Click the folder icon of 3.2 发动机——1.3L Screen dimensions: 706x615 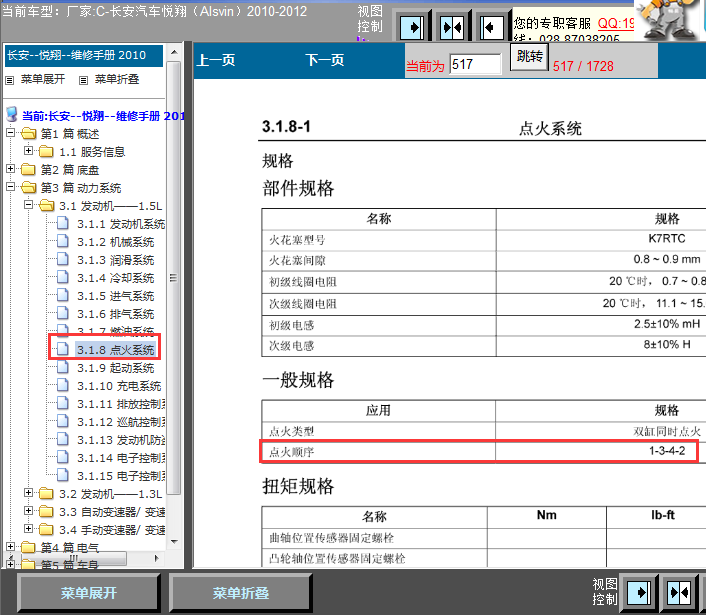click(x=46, y=493)
